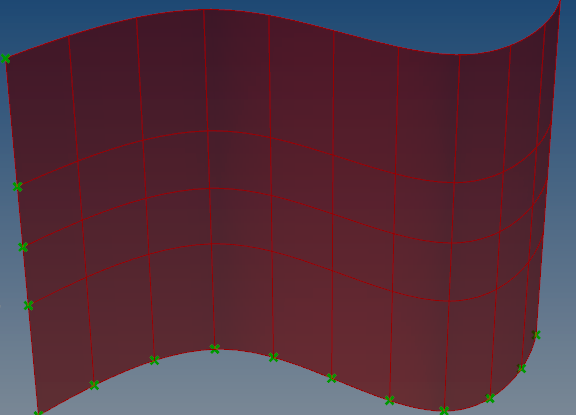This screenshot has width=576, height=415.
Task: Select left-edge point where the lowest interior curve ends
Action: [28, 305]
